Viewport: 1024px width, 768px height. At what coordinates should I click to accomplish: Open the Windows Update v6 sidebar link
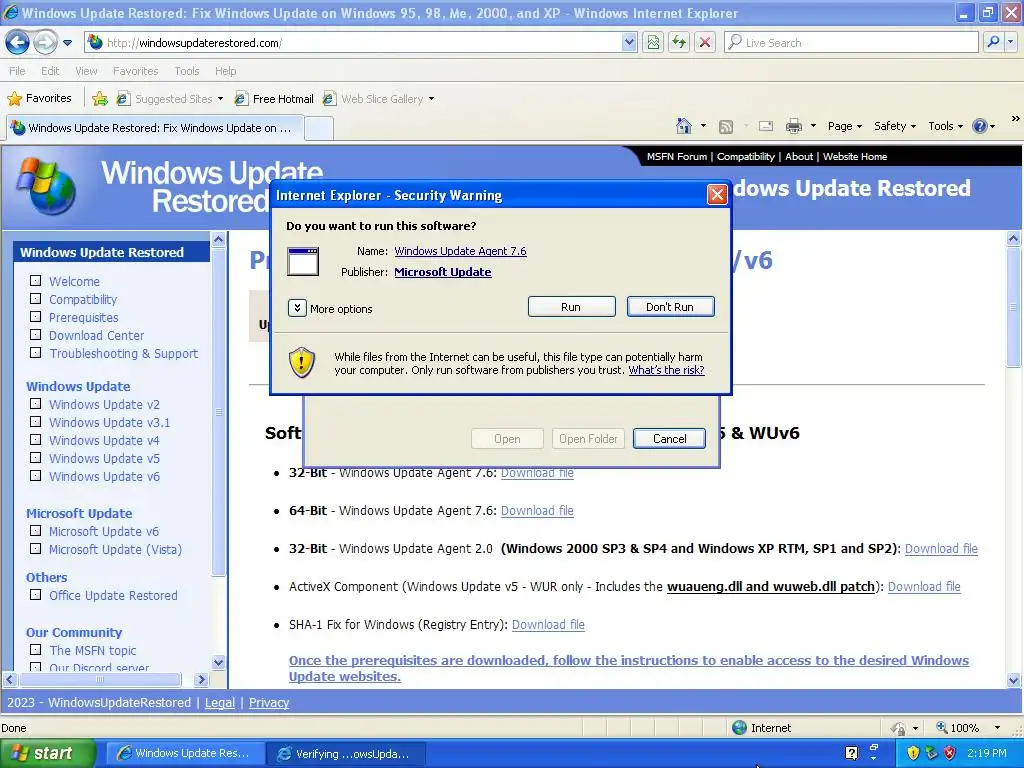tap(104, 477)
